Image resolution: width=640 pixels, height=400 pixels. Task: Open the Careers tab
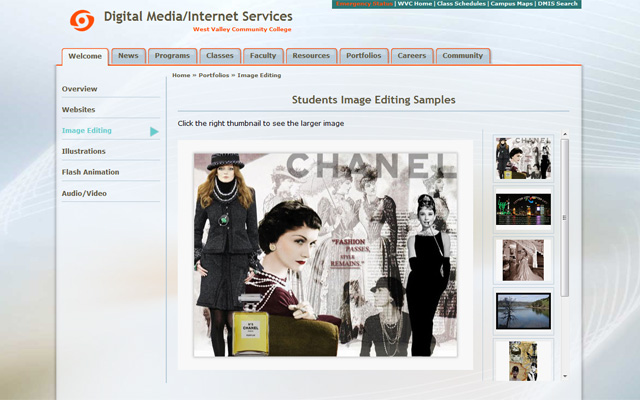pos(411,56)
